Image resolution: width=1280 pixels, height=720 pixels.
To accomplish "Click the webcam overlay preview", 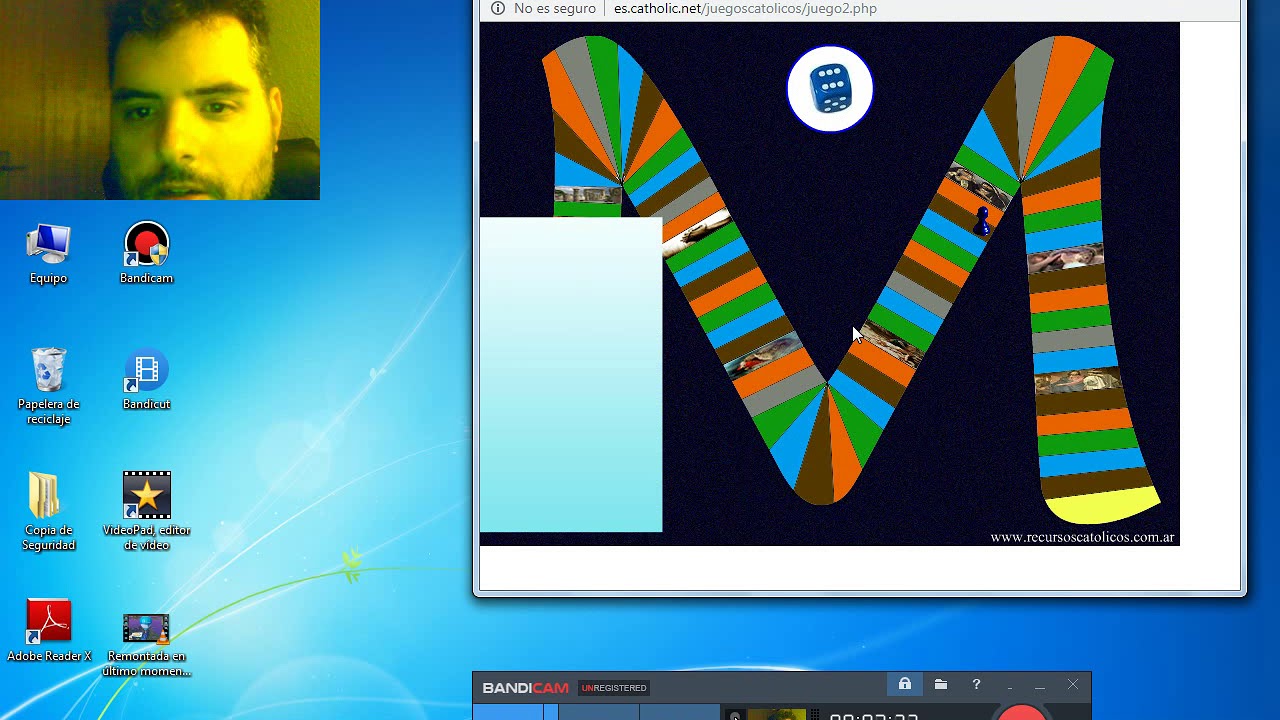I will [x=160, y=100].
